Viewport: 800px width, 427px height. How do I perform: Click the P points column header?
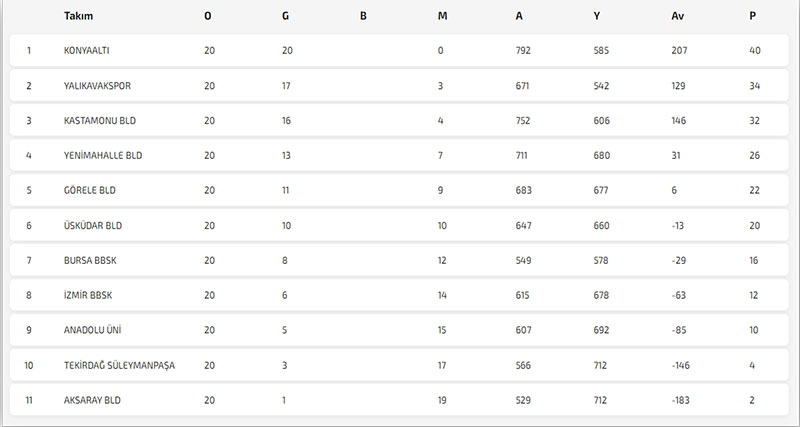(753, 16)
